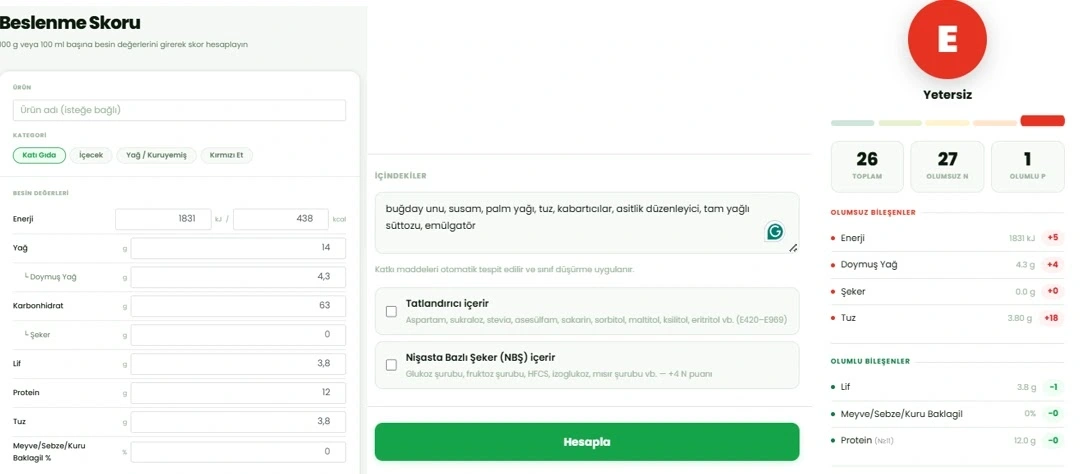Click the Toplam 26 score card
Image resolution: width=1081 pixels, height=474 pixels.
pos(867,166)
